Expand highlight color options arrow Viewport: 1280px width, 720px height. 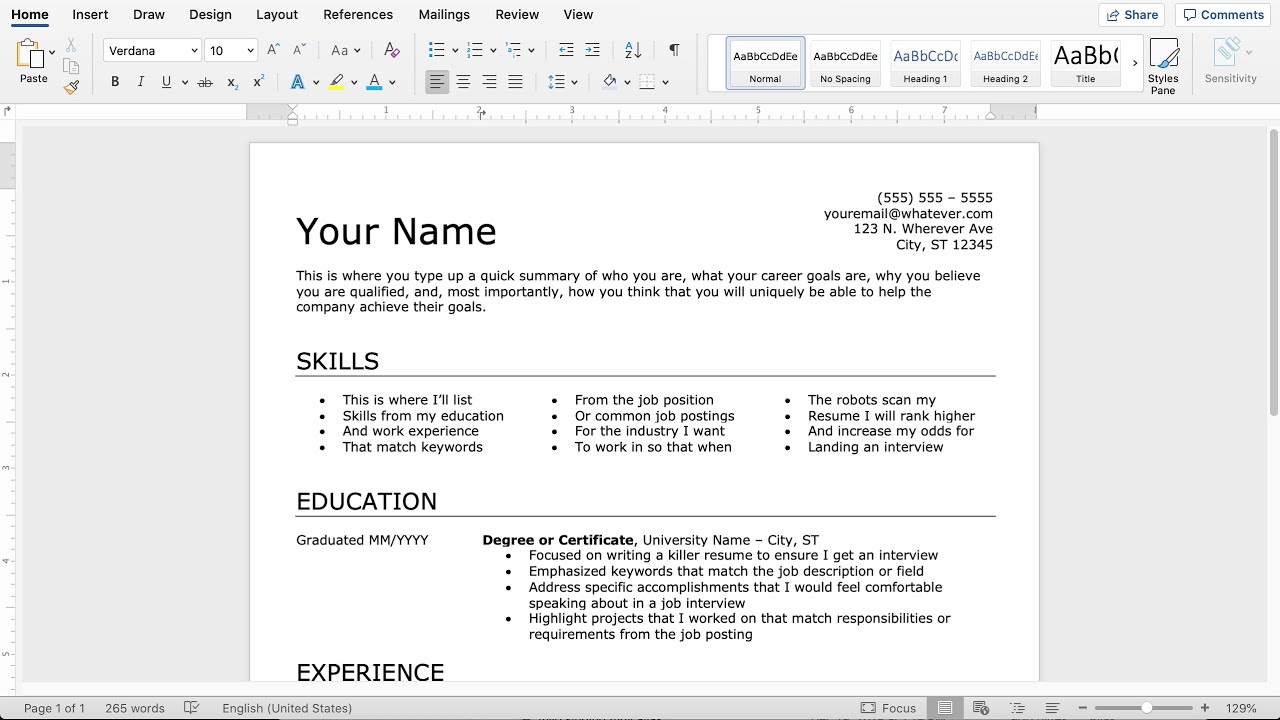coord(354,82)
